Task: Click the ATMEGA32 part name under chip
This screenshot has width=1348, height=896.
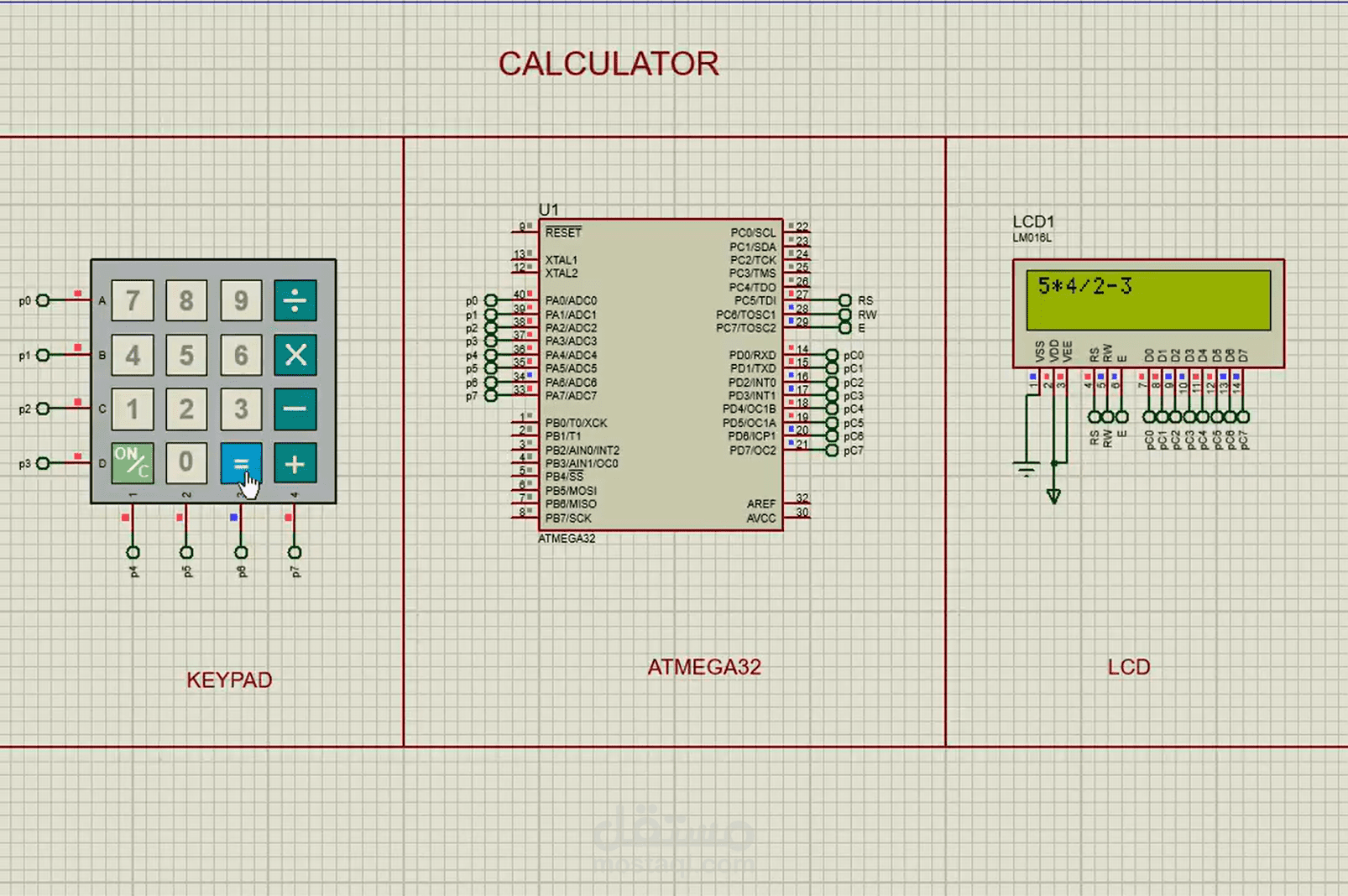Action: tap(567, 539)
